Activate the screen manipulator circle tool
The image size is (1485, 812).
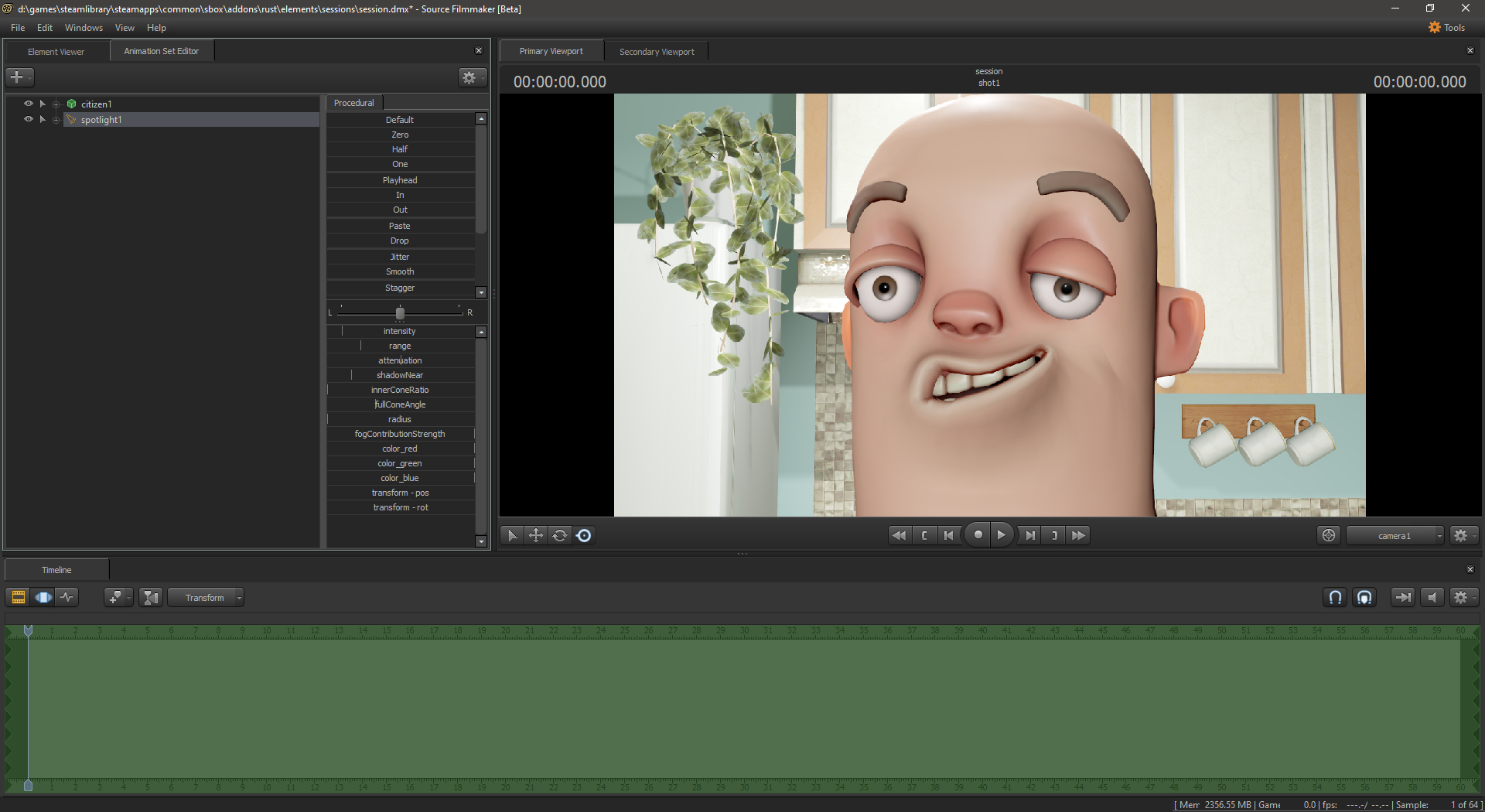coord(584,535)
